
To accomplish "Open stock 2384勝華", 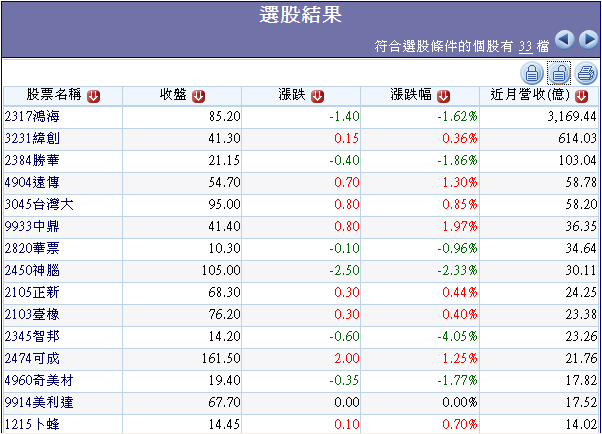I will click(x=32, y=160).
